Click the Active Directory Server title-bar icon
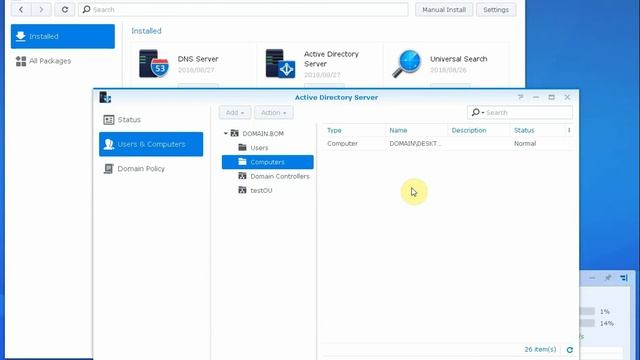 (105, 97)
